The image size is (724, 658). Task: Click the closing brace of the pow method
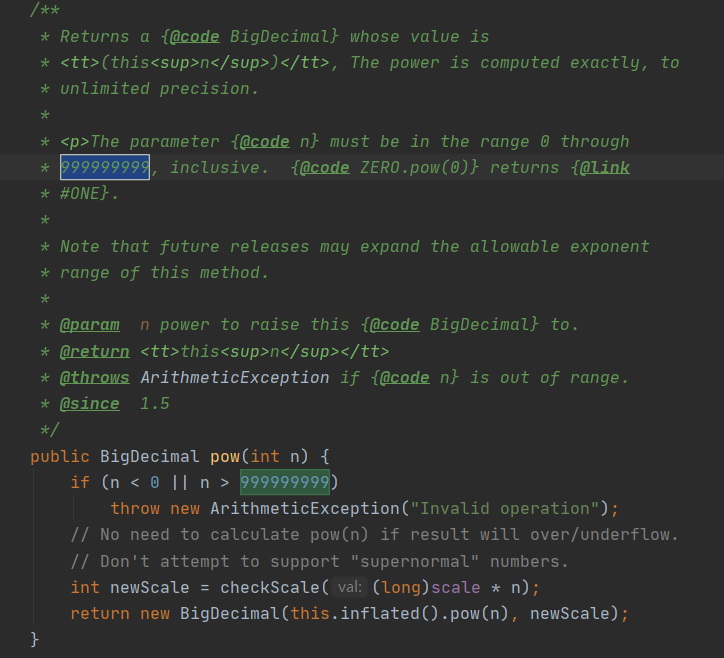(x=35, y=640)
